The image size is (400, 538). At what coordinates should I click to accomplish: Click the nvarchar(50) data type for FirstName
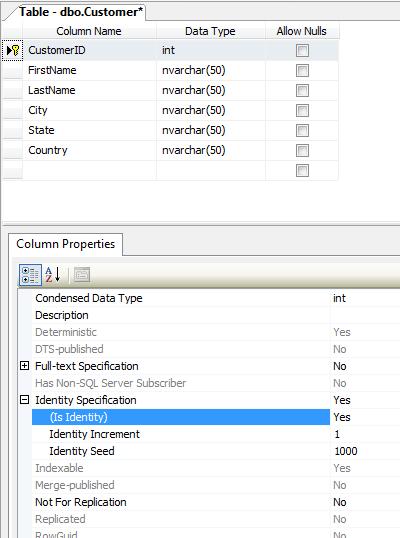(211, 70)
